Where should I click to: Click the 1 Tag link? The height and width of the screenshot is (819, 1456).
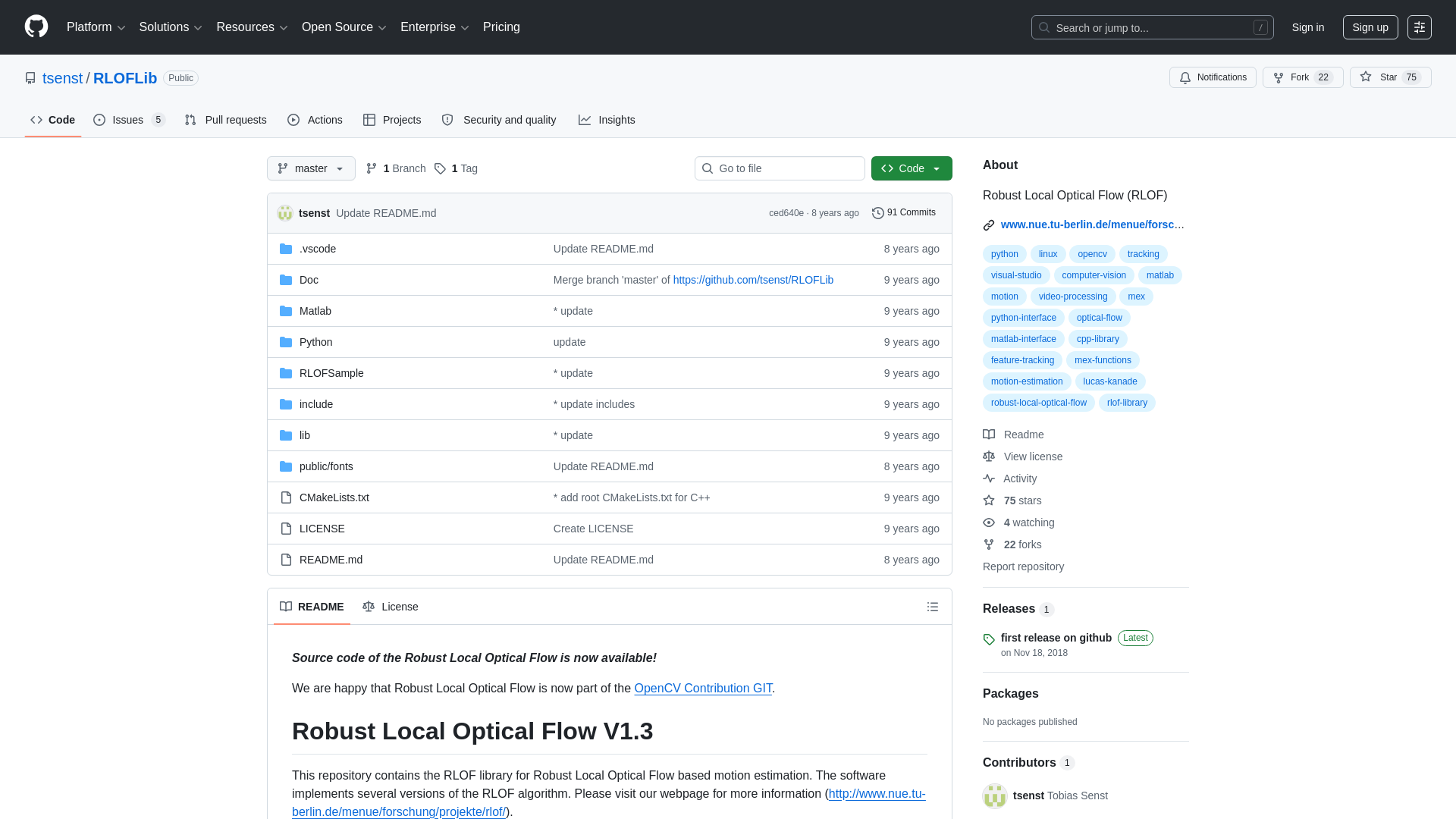456,168
